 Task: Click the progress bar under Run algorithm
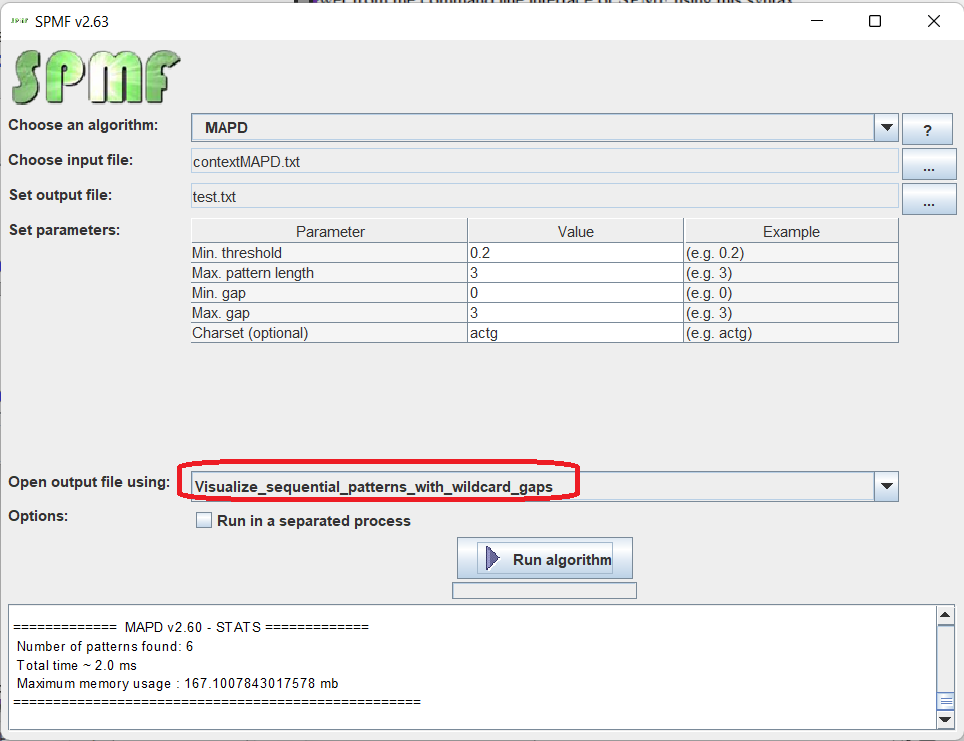pos(544,591)
